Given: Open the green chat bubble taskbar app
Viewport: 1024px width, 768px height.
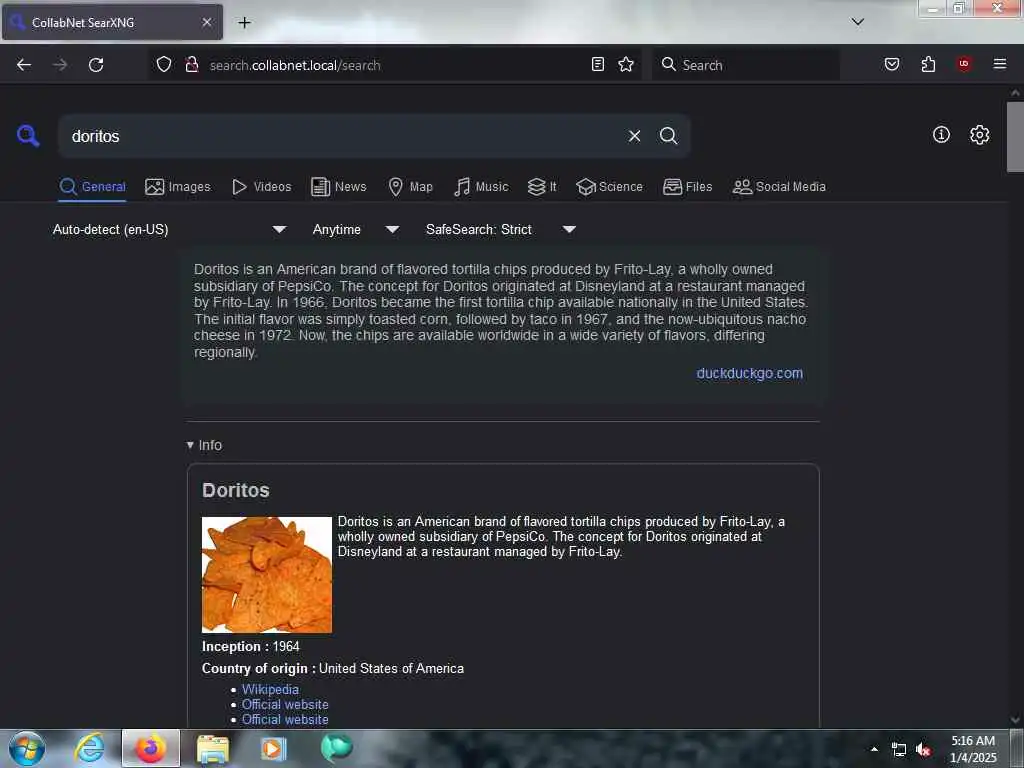Looking at the screenshot, I should pyautogui.click(x=337, y=748).
